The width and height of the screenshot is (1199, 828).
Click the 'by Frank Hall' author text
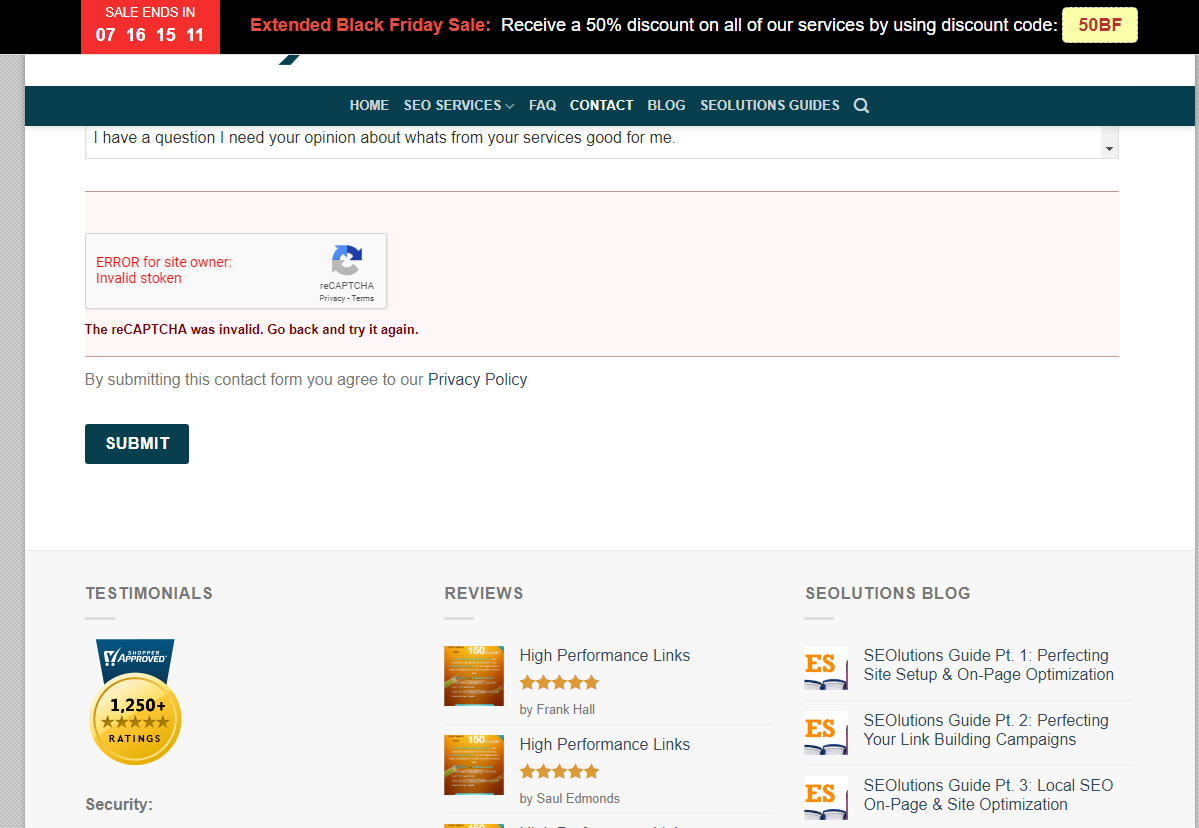[557, 709]
